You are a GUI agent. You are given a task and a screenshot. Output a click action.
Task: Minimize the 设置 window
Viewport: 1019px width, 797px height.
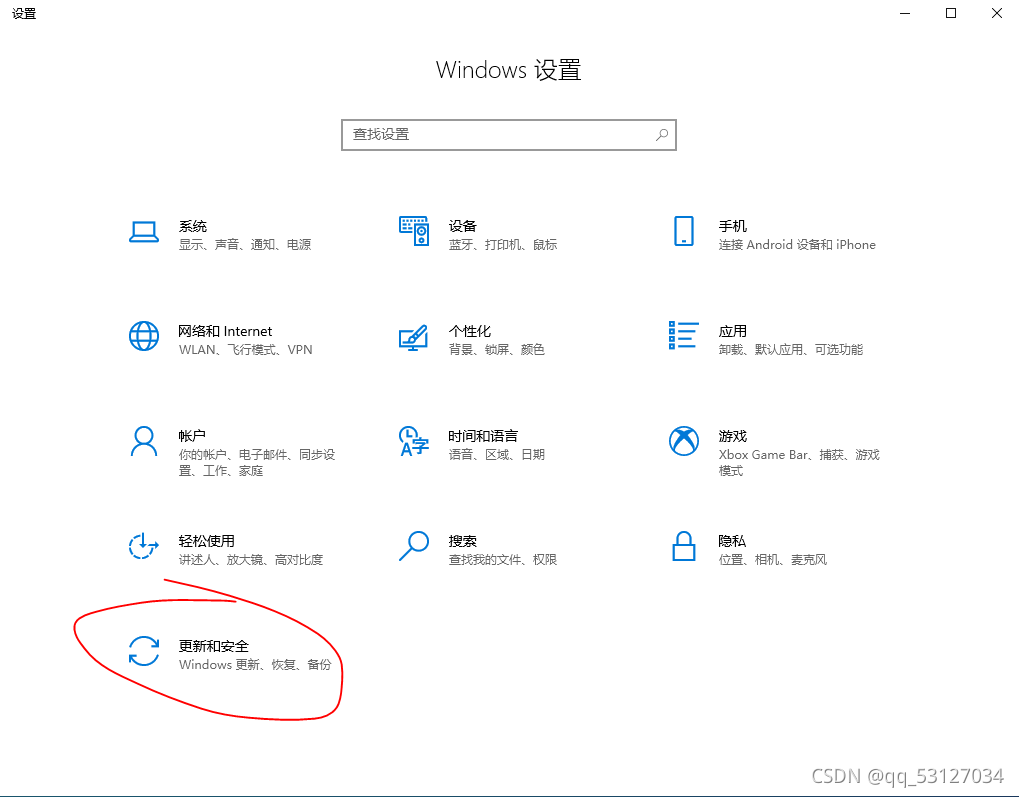pyautogui.click(x=905, y=13)
